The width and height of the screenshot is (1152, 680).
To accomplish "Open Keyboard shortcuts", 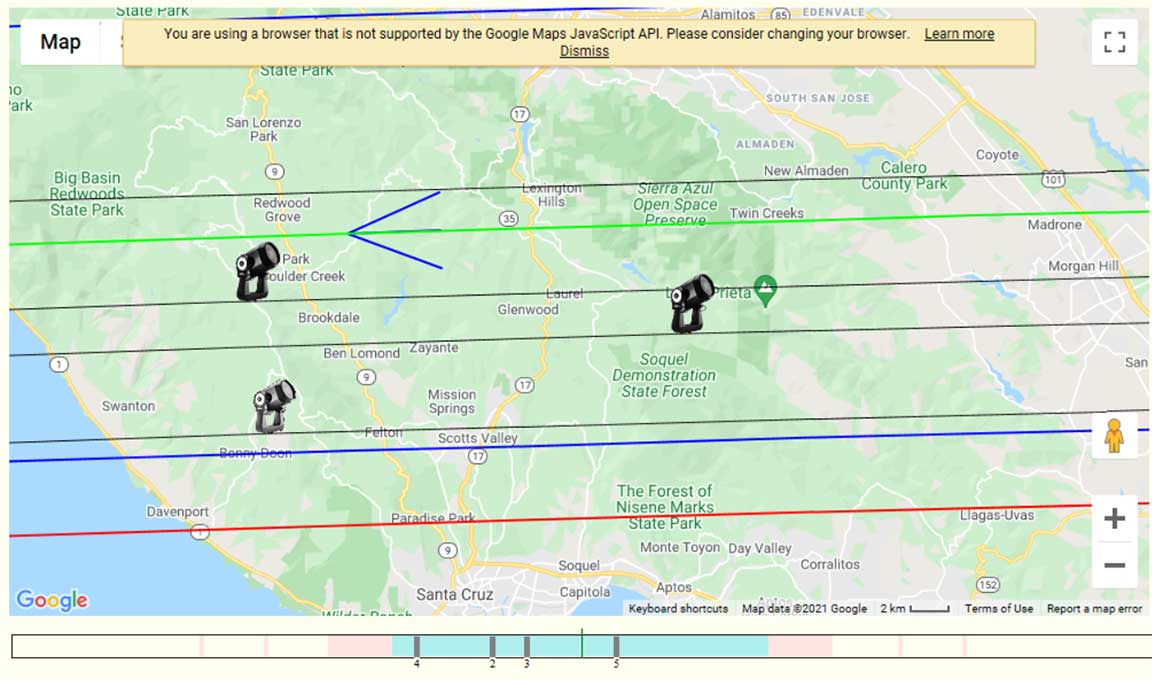I will [678, 609].
